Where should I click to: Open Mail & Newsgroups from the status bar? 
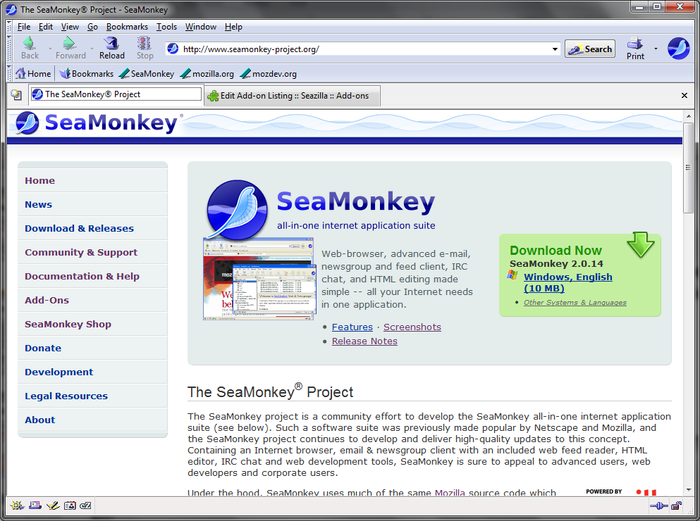tap(35, 505)
